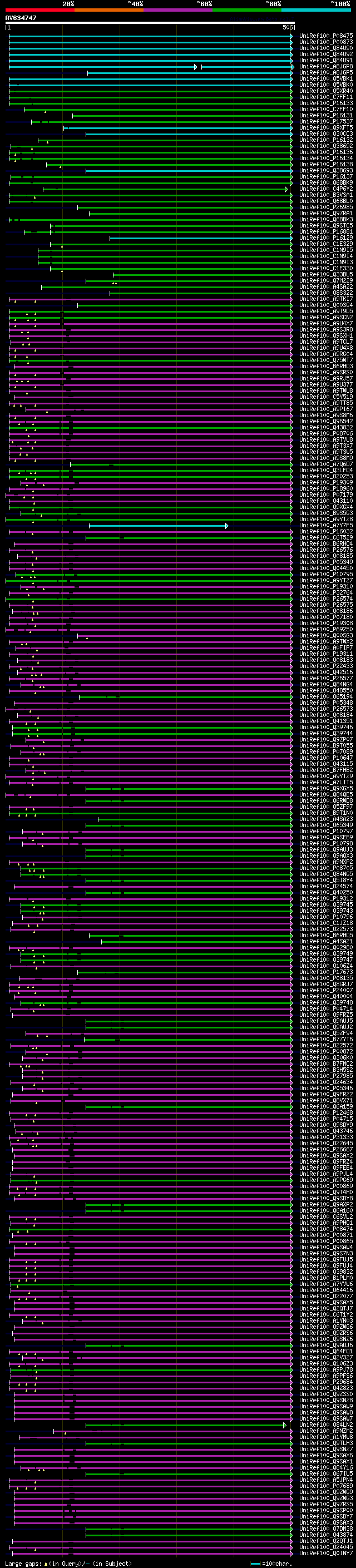Viewport: 356px width, 1568px height.
Task: Choose hit UniRef100_P22433
Action: click(x=326, y=666)
